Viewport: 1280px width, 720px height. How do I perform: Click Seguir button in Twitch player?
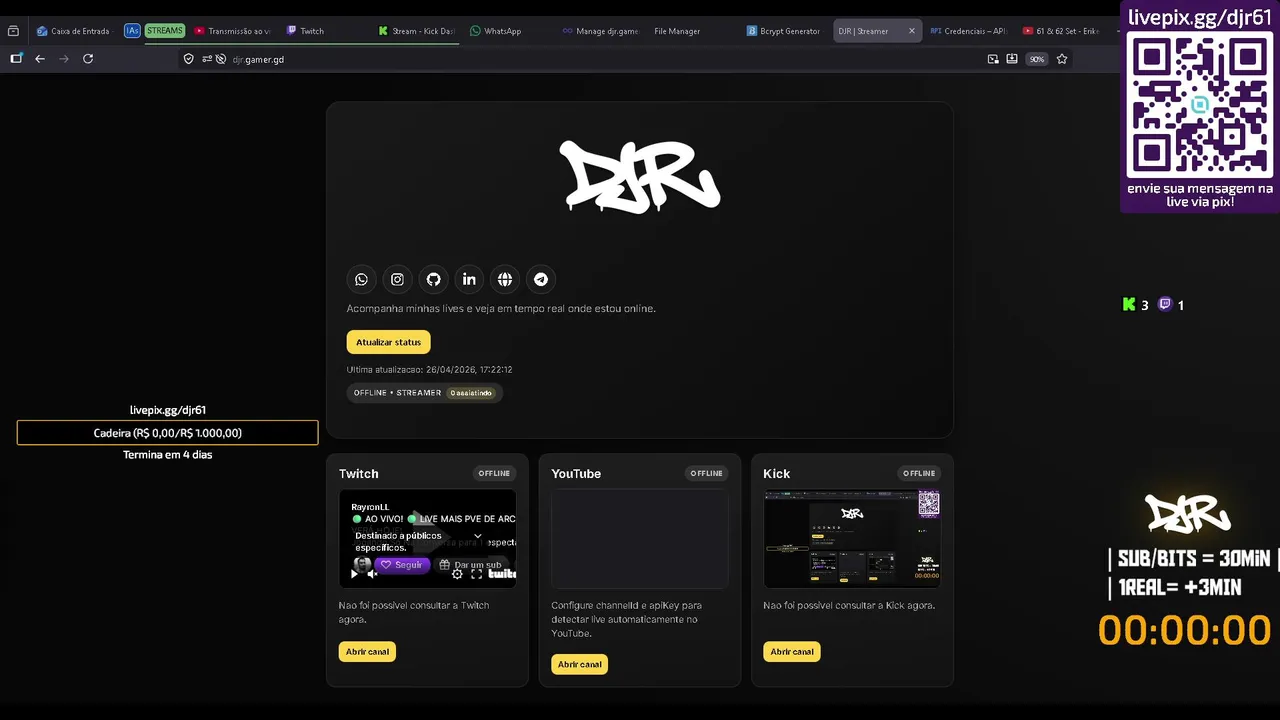click(x=401, y=565)
